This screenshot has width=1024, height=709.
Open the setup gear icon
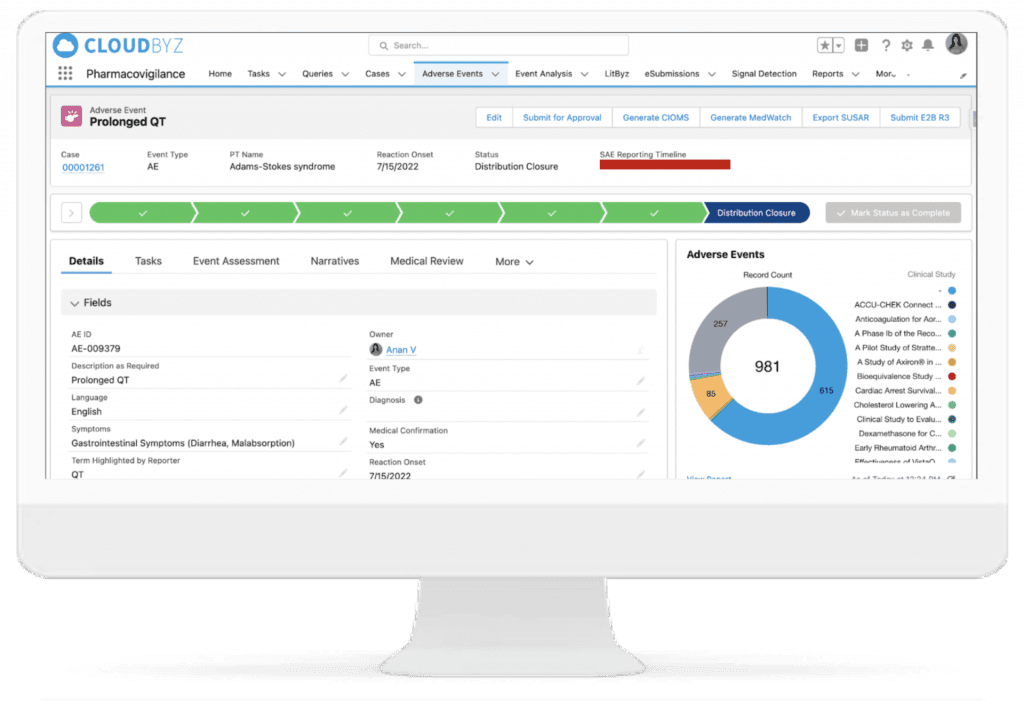(x=907, y=45)
